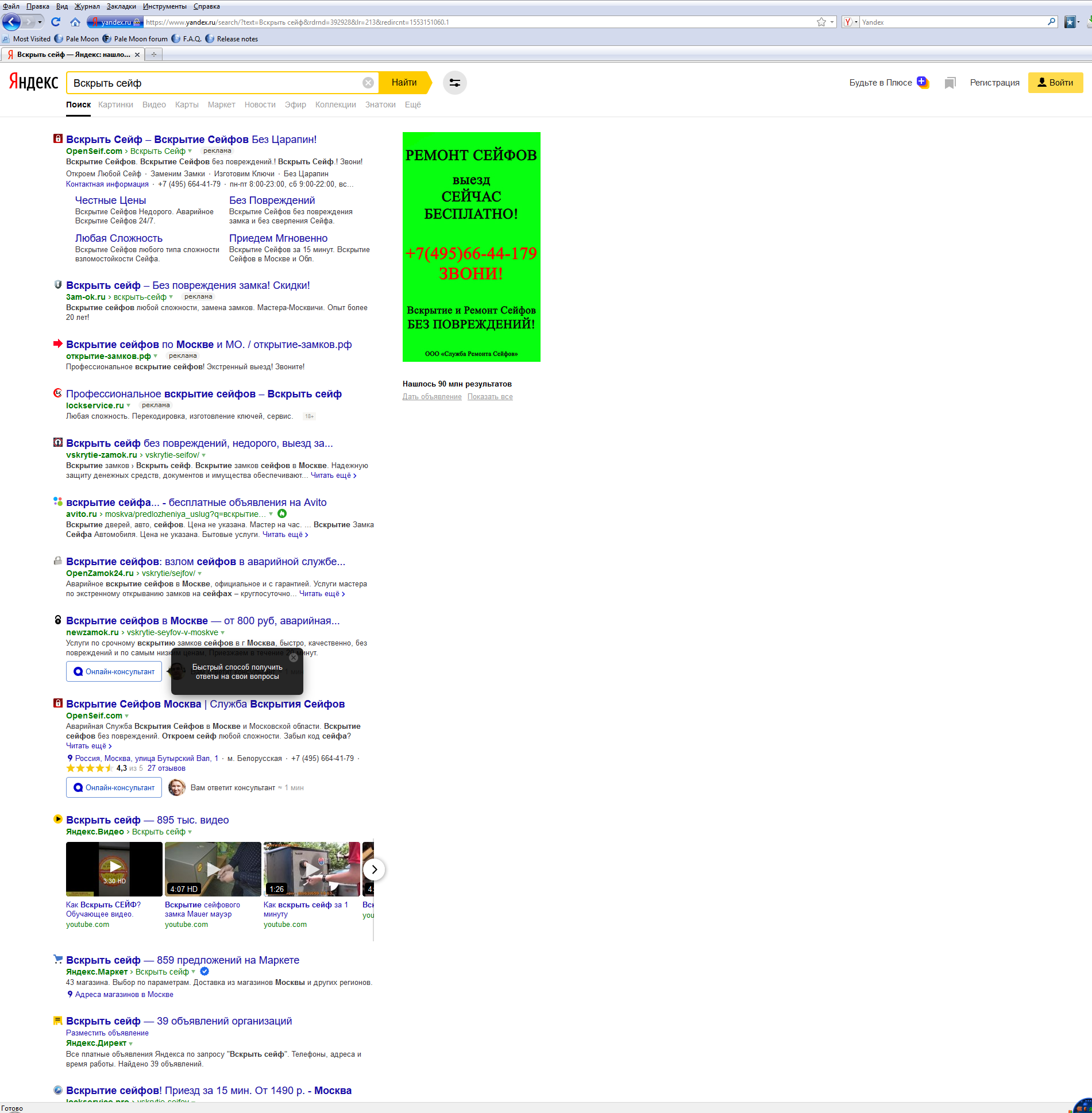Open the Yandex collections bookmark icon

coord(950,83)
